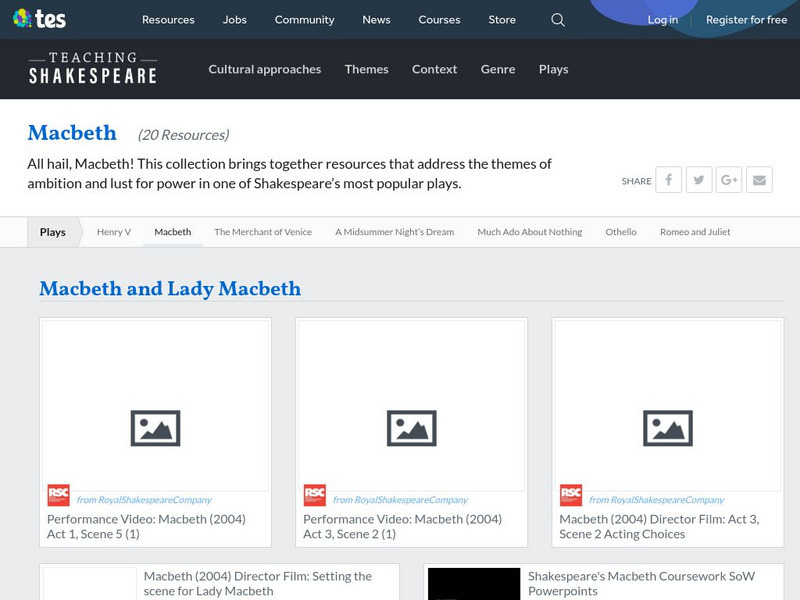Open the Resources menu
This screenshot has width=800, height=600.
pyautogui.click(x=168, y=20)
